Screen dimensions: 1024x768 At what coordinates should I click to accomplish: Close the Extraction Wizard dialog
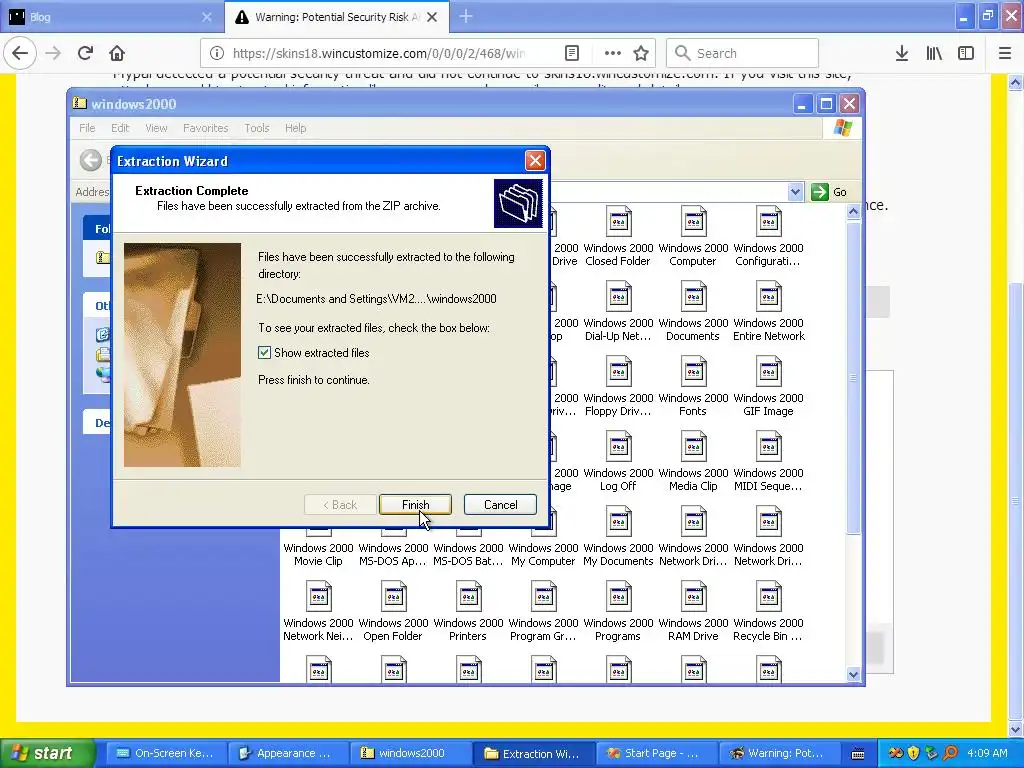535,161
